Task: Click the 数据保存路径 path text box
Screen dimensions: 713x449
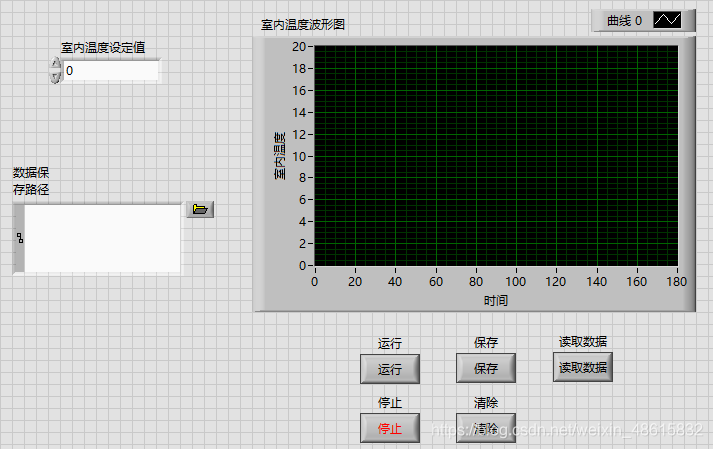Action: (x=102, y=238)
